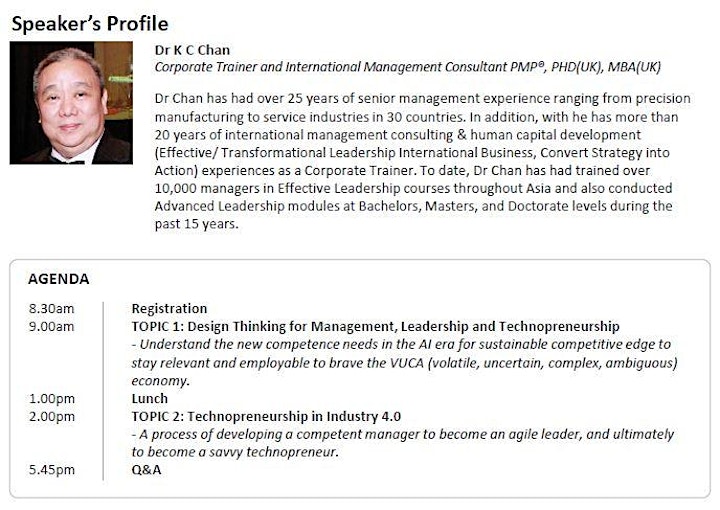
Task: Click the biography paragraph's first line
Action: click(422, 99)
